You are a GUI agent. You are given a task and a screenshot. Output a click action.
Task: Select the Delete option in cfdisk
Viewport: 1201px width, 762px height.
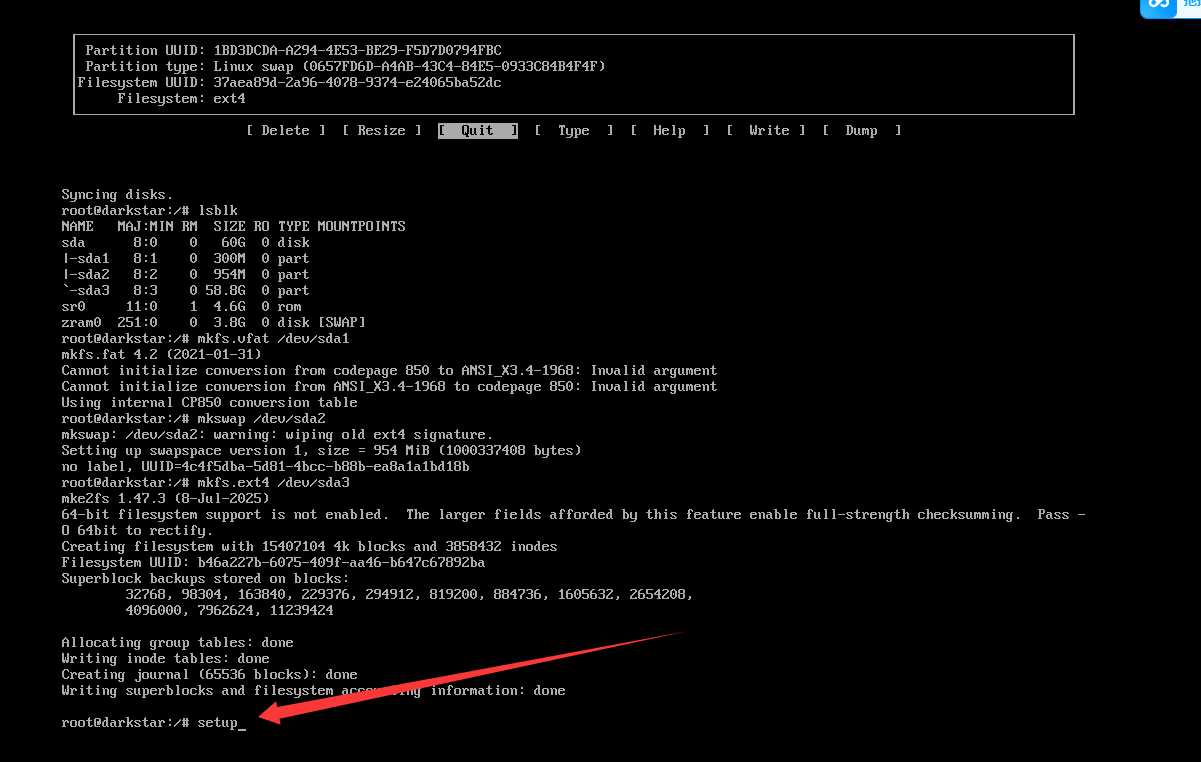click(x=285, y=130)
